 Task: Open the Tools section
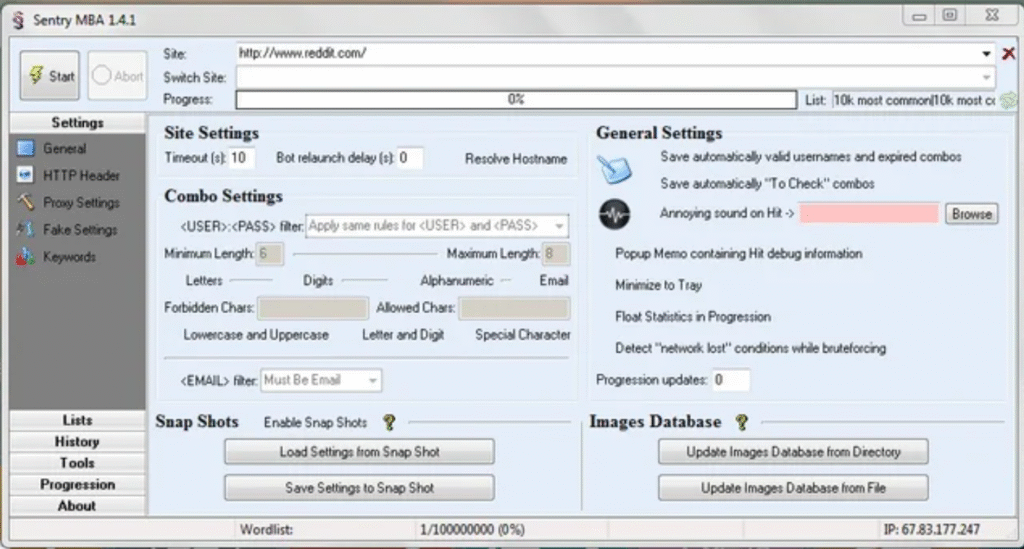point(77,463)
